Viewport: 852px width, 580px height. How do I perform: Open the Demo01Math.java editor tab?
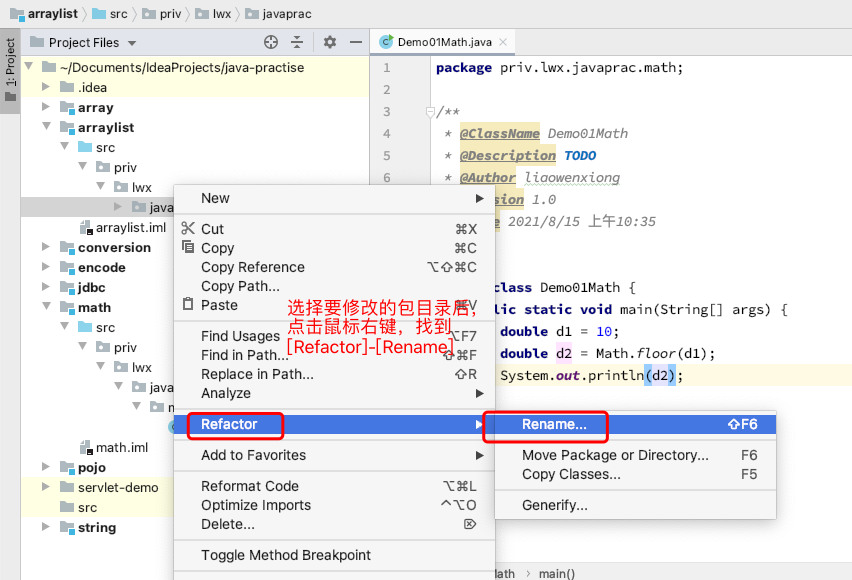tap(443, 42)
